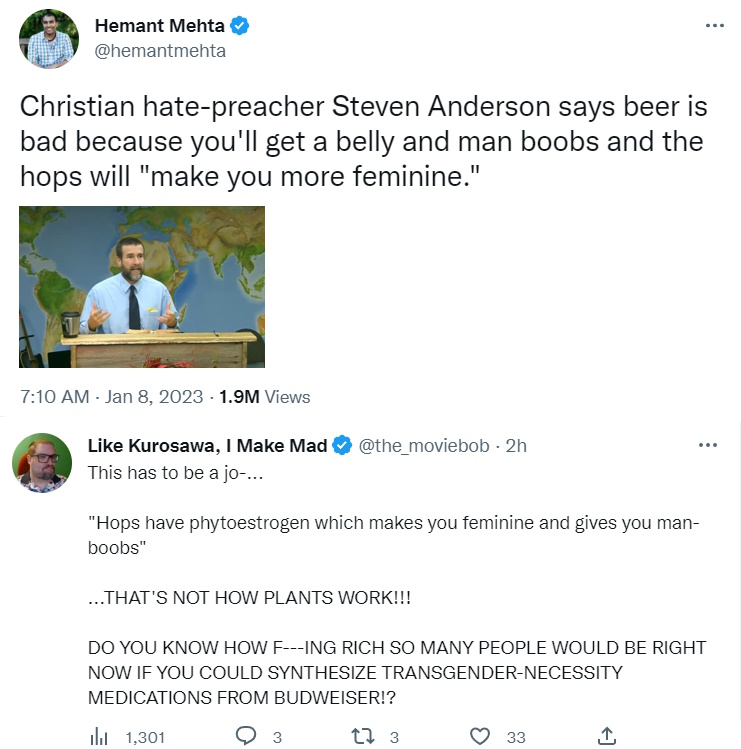Image resolution: width=741 pixels, height=749 pixels.
Task: Like the reply with the heart icon
Action: click(480, 737)
